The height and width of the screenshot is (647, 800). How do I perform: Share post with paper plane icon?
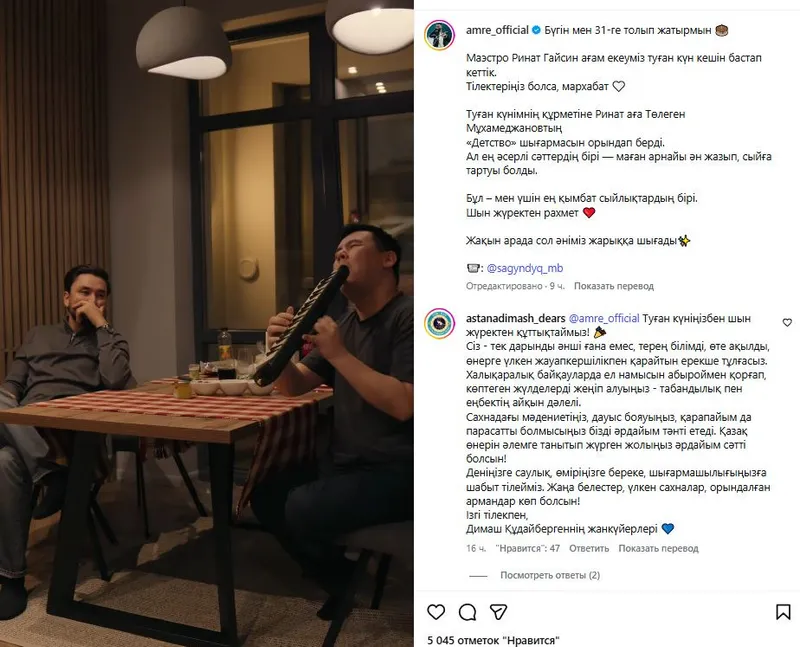coord(498,611)
